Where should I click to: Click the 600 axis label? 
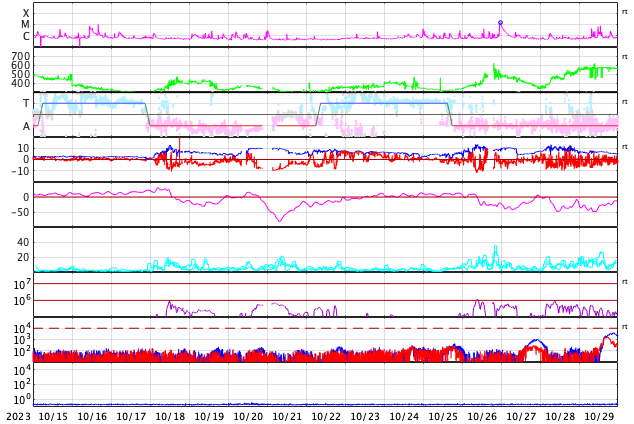(x=21, y=65)
